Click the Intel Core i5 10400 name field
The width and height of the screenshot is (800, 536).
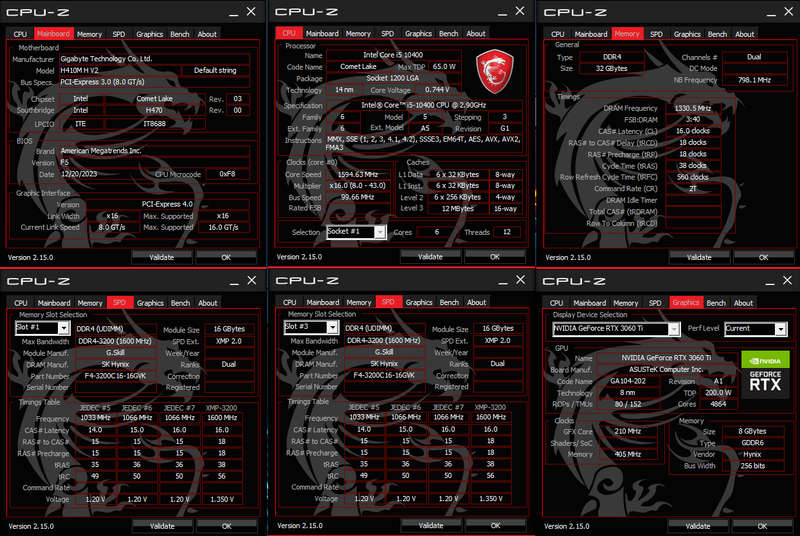pos(393,55)
